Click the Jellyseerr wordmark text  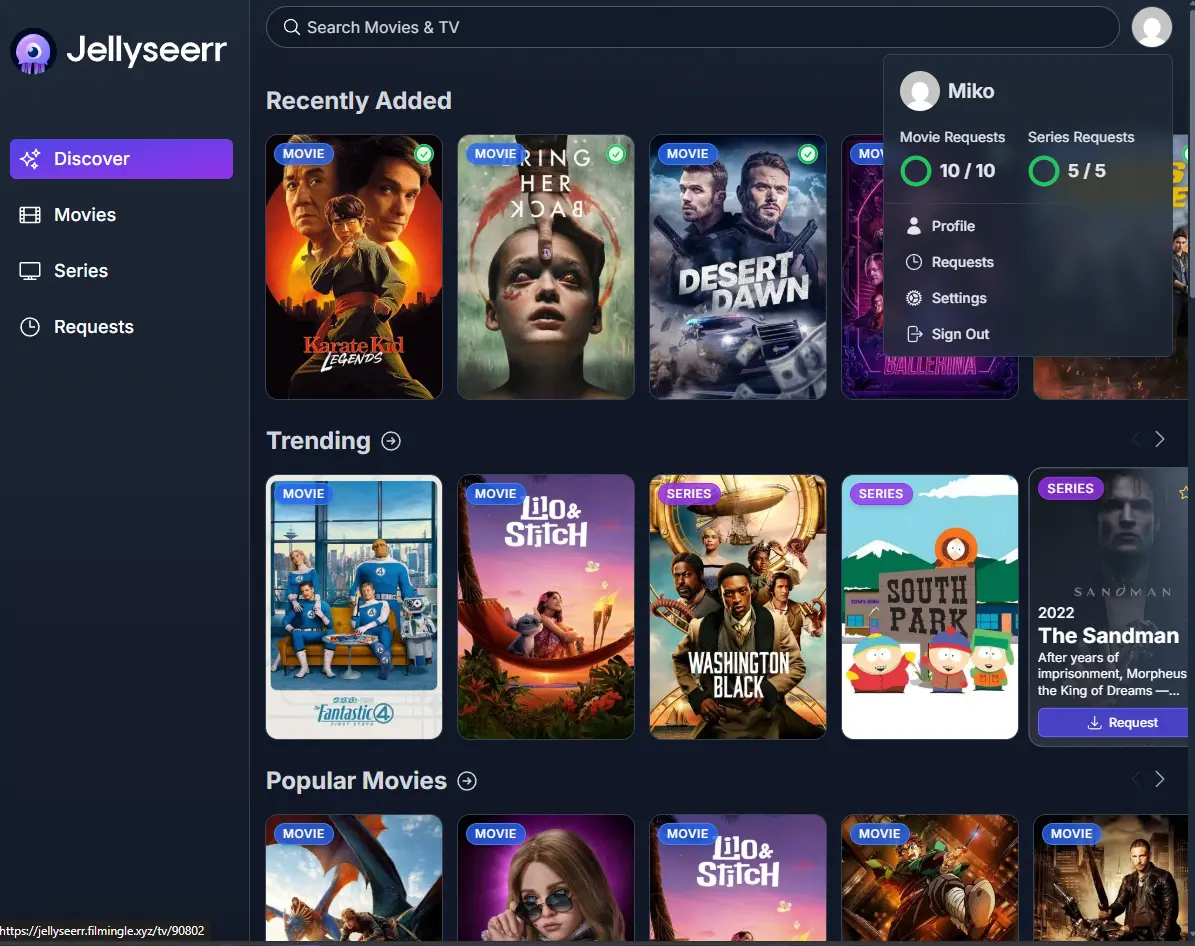coord(146,50)
